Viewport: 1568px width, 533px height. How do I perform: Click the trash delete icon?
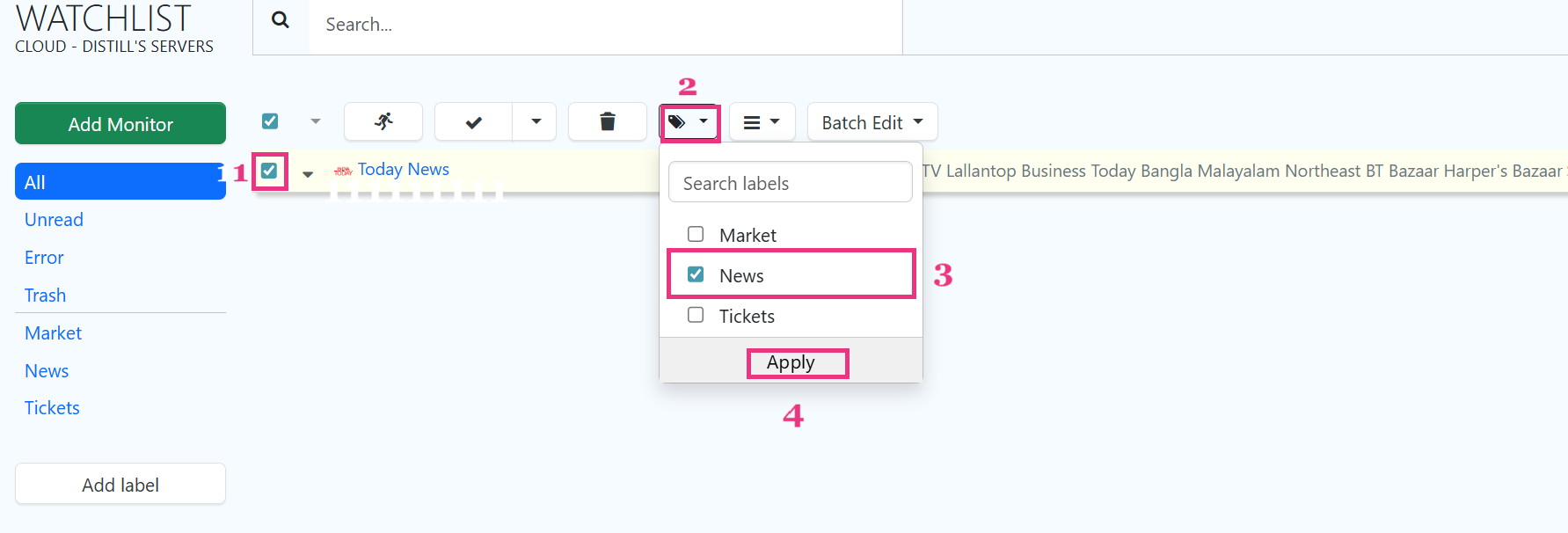point(607,121)
